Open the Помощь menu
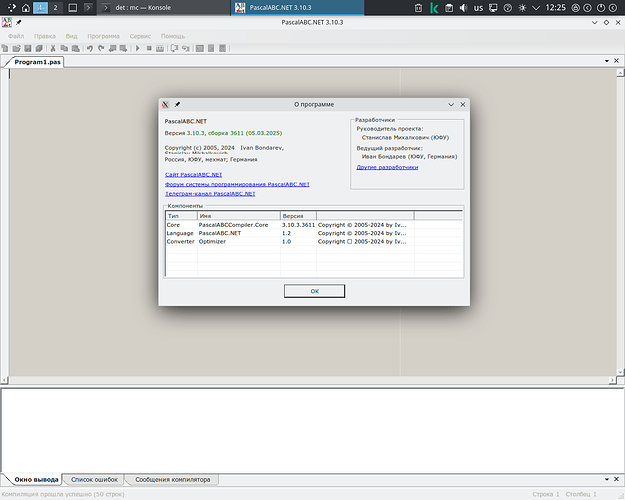 tap(173, 36)
